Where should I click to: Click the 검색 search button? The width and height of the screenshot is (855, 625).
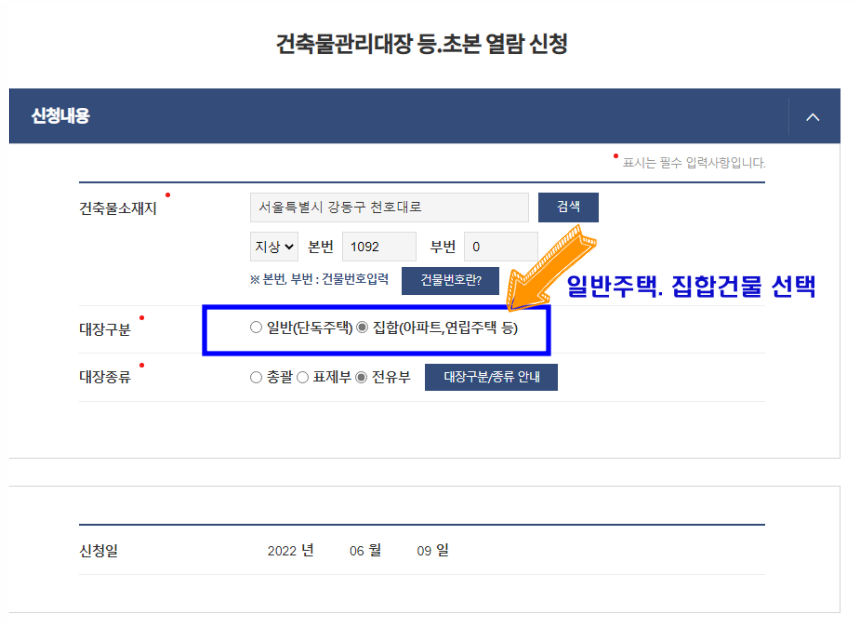568,207
